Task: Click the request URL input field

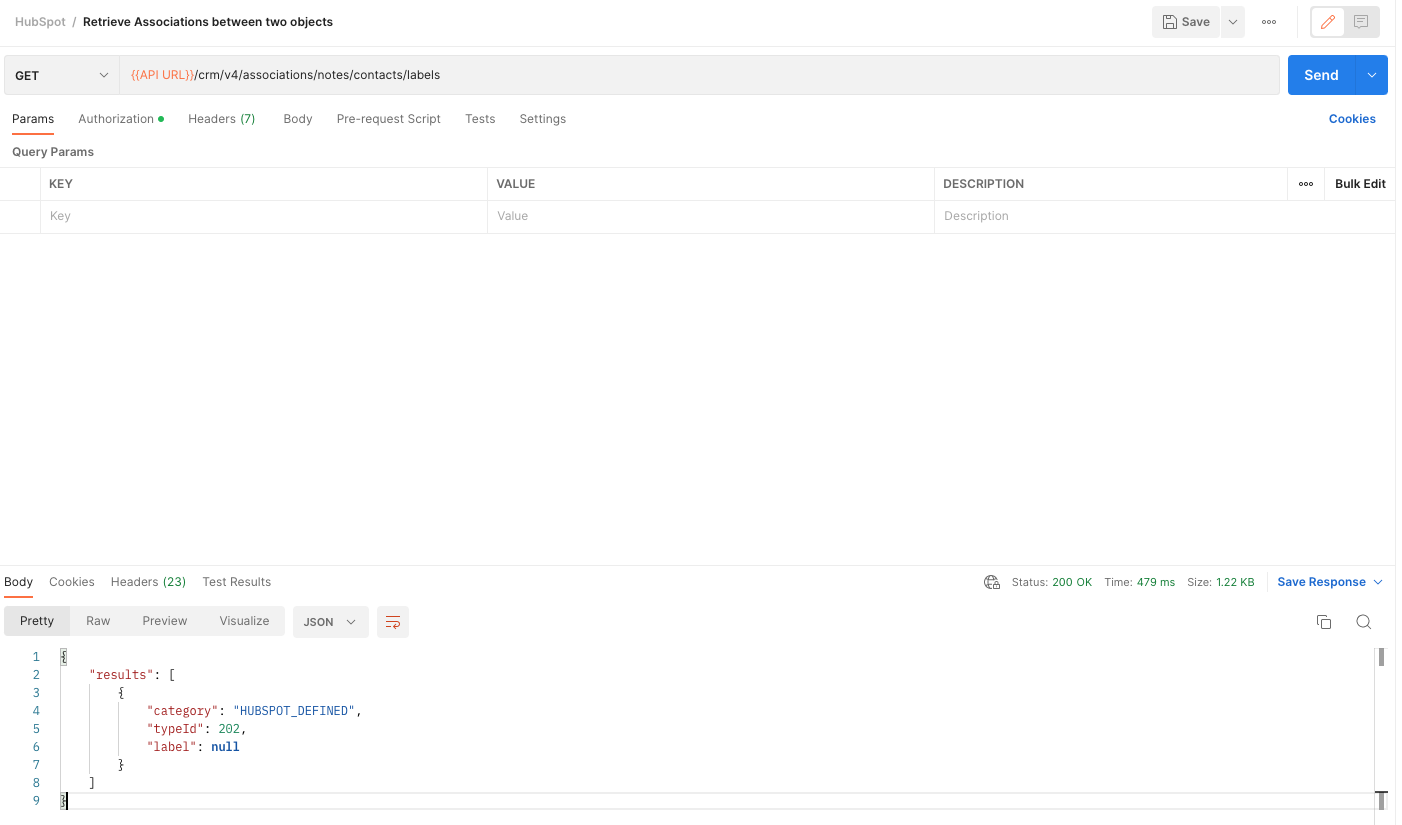Action: pos(700,74)
